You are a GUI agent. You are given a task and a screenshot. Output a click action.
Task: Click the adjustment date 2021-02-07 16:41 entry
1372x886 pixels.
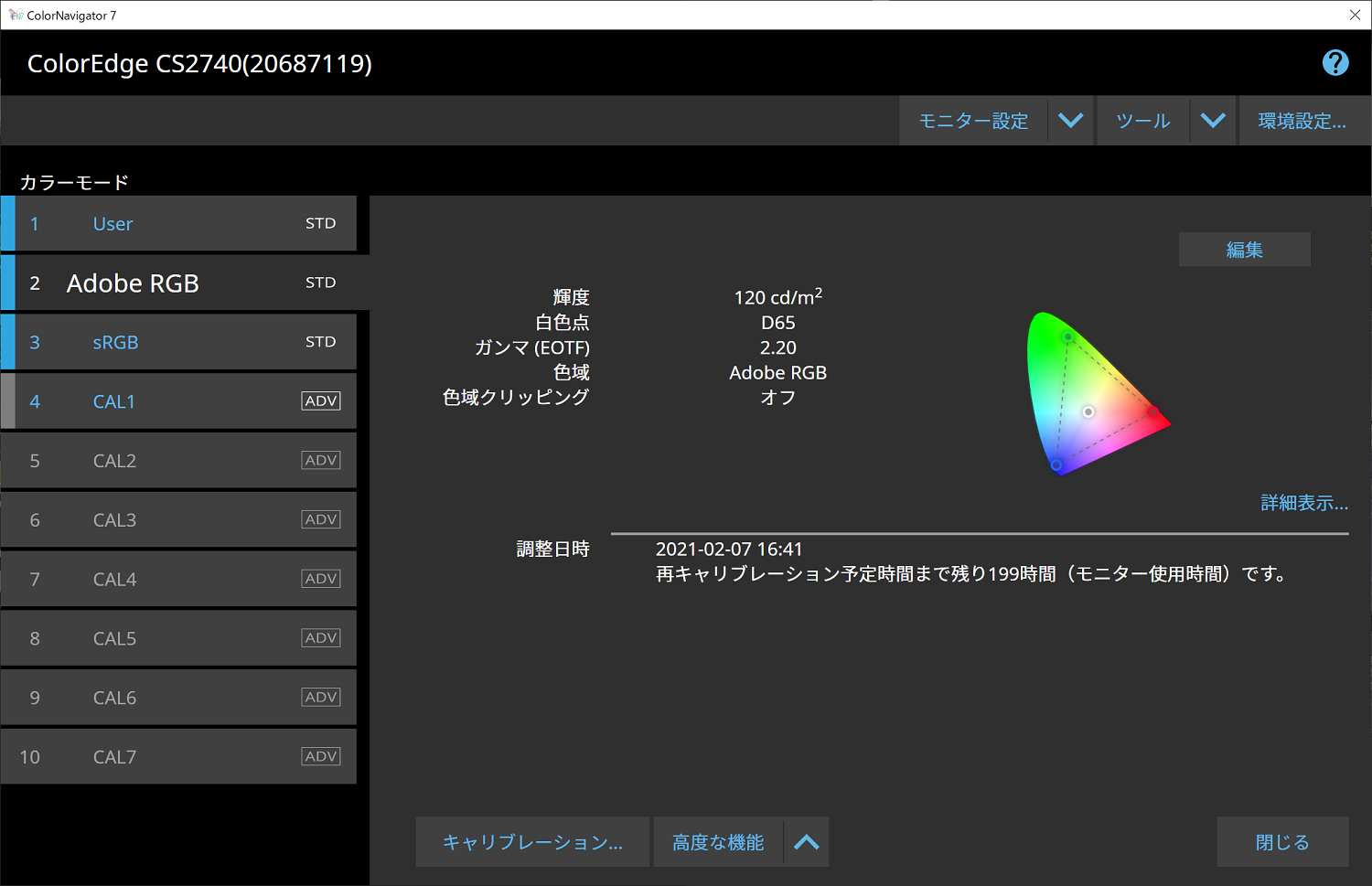pyautogui.click(x=729, y=549)
